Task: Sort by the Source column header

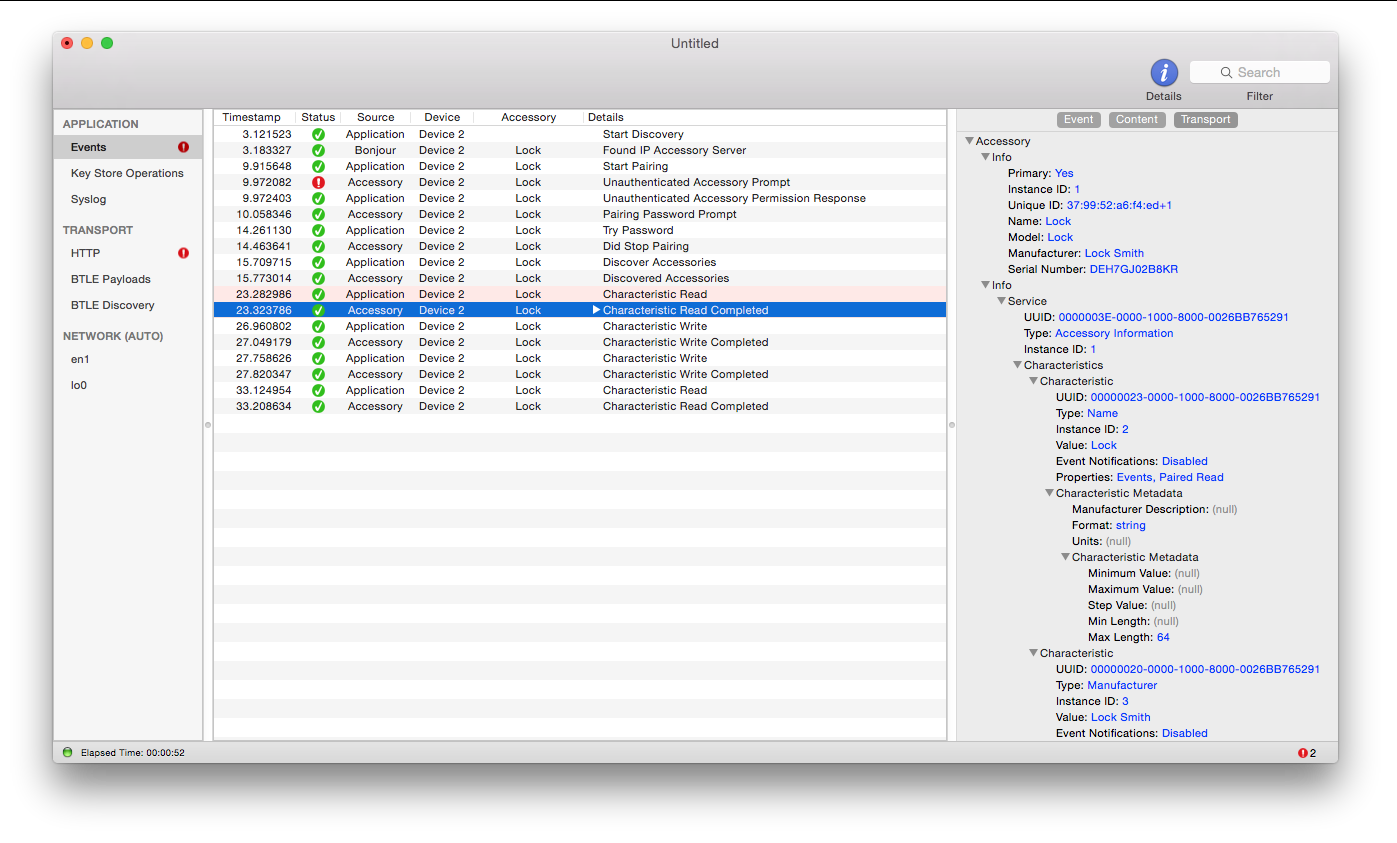Action: (375, 117)
